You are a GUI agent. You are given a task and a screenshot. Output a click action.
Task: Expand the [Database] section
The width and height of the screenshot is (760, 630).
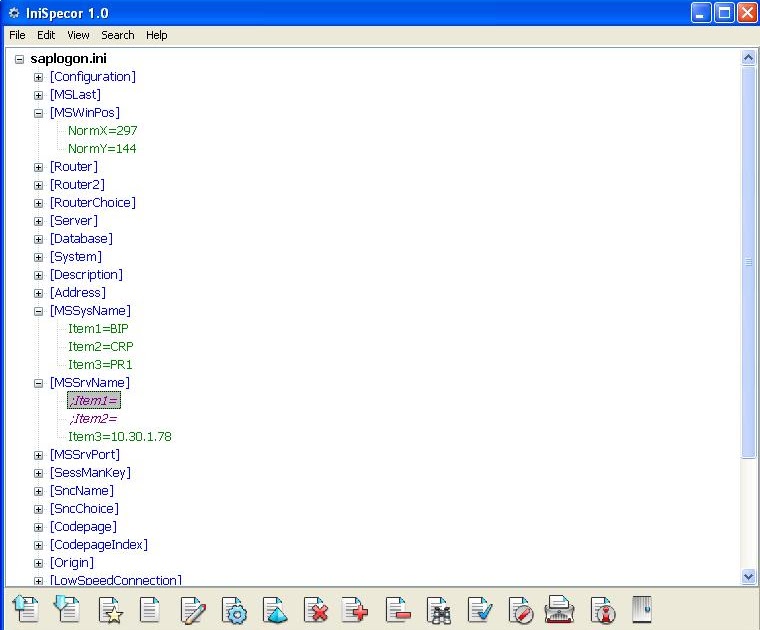tap(38, 239)
